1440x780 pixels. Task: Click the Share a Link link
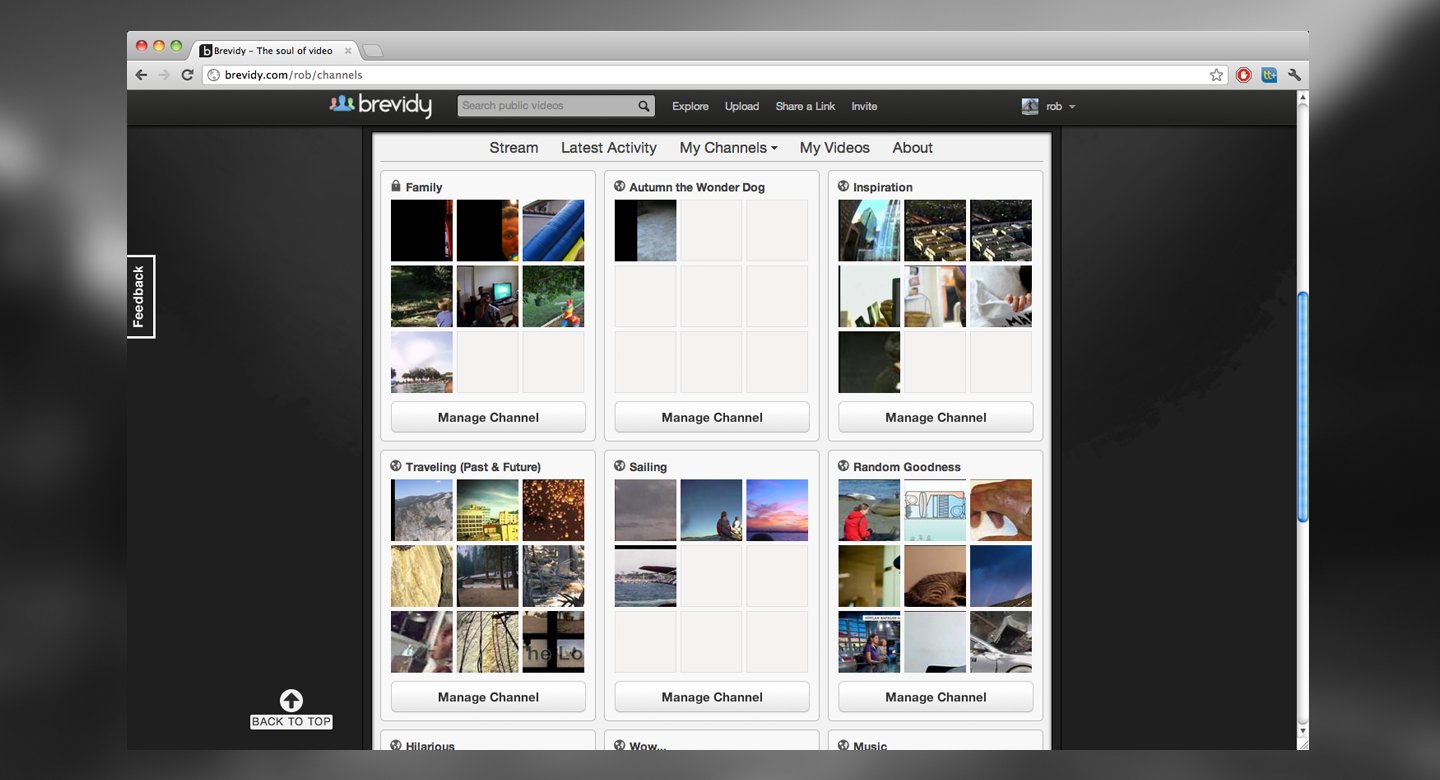[805, 106]
